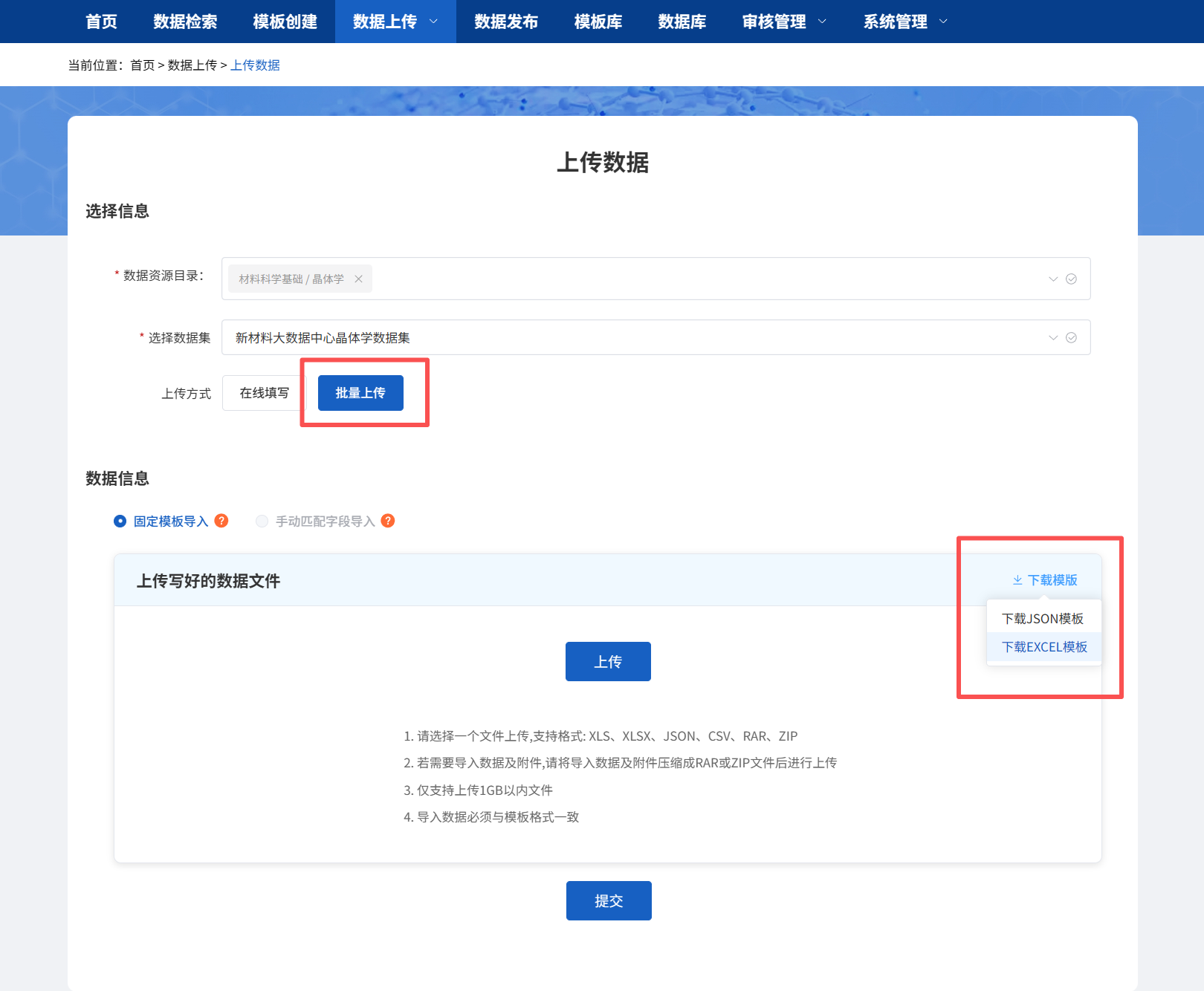Viewport: 1204px width, 991px height.
Task: Switch upload mode to 在线填写
Action: click(x=263, y=392)
